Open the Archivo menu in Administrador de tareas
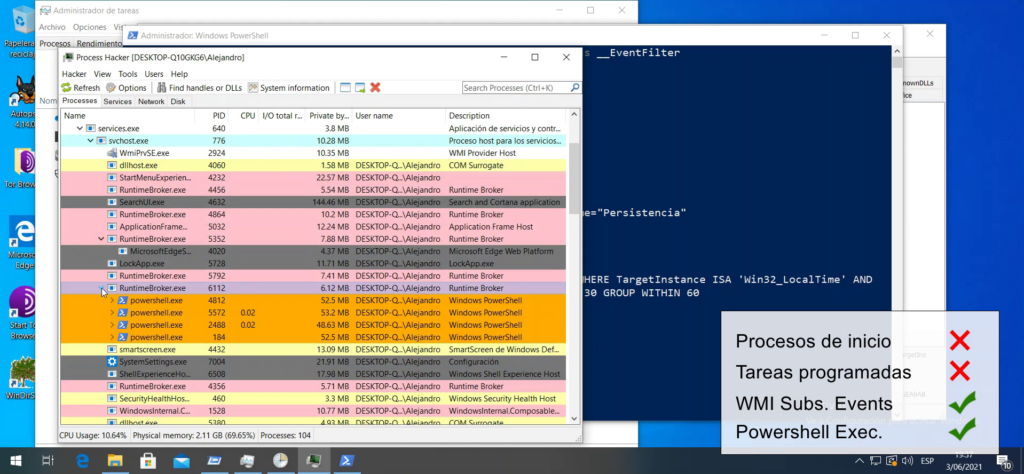This screenshot has height=474, width=1024. coord(52,27)
